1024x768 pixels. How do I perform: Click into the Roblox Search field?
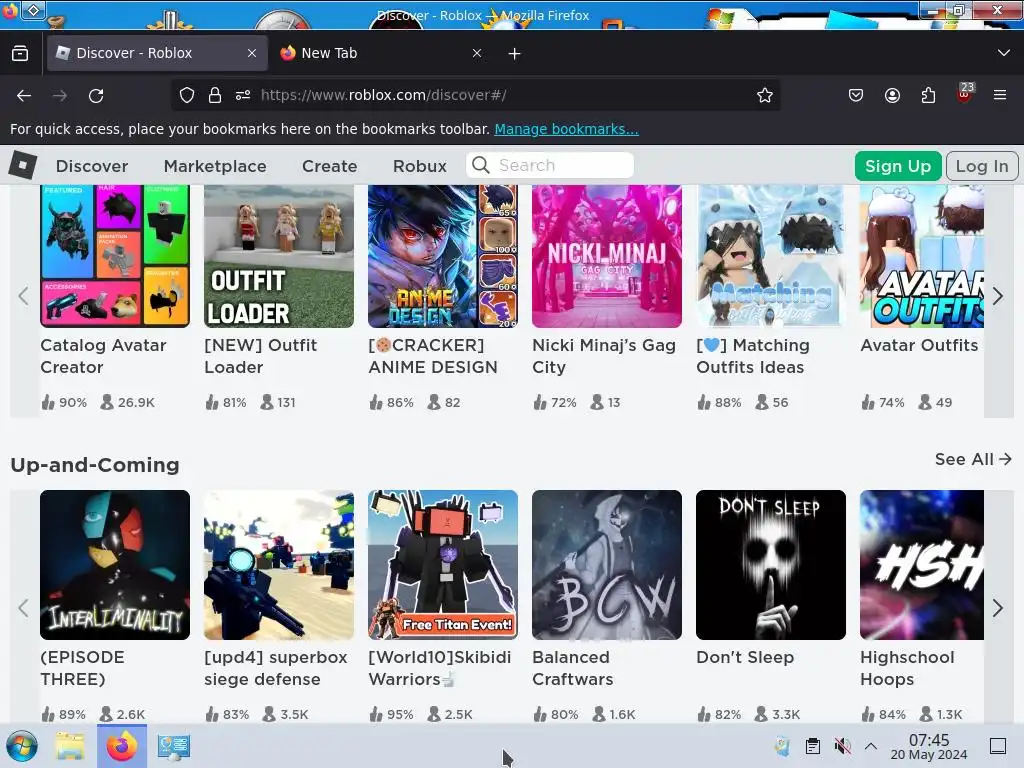click(x=550, y=165)
